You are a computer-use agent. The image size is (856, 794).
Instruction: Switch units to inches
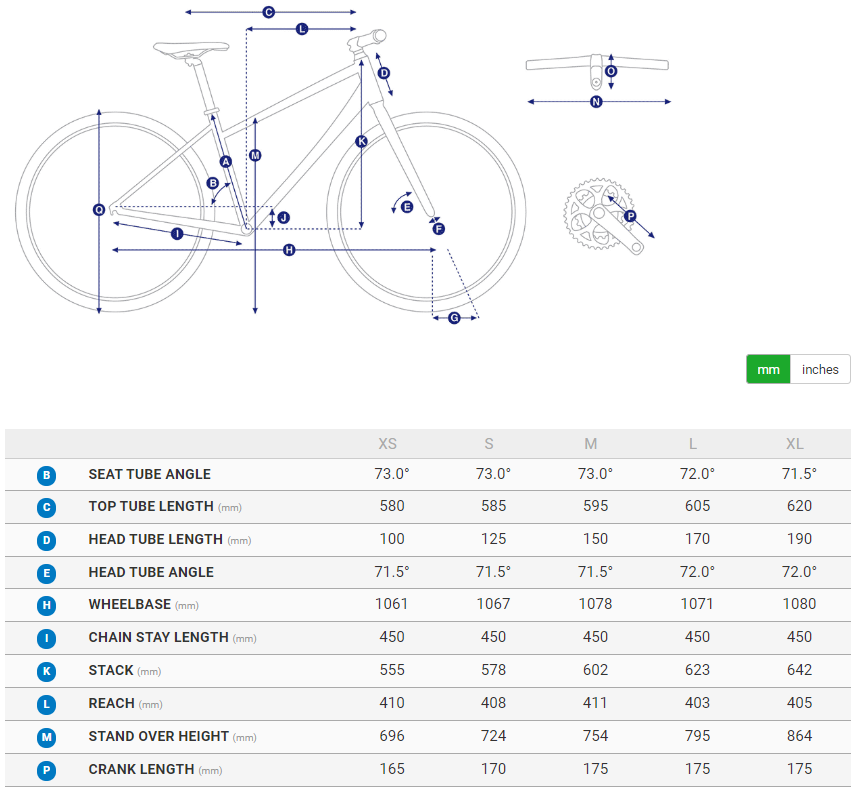tap(820, 370)
